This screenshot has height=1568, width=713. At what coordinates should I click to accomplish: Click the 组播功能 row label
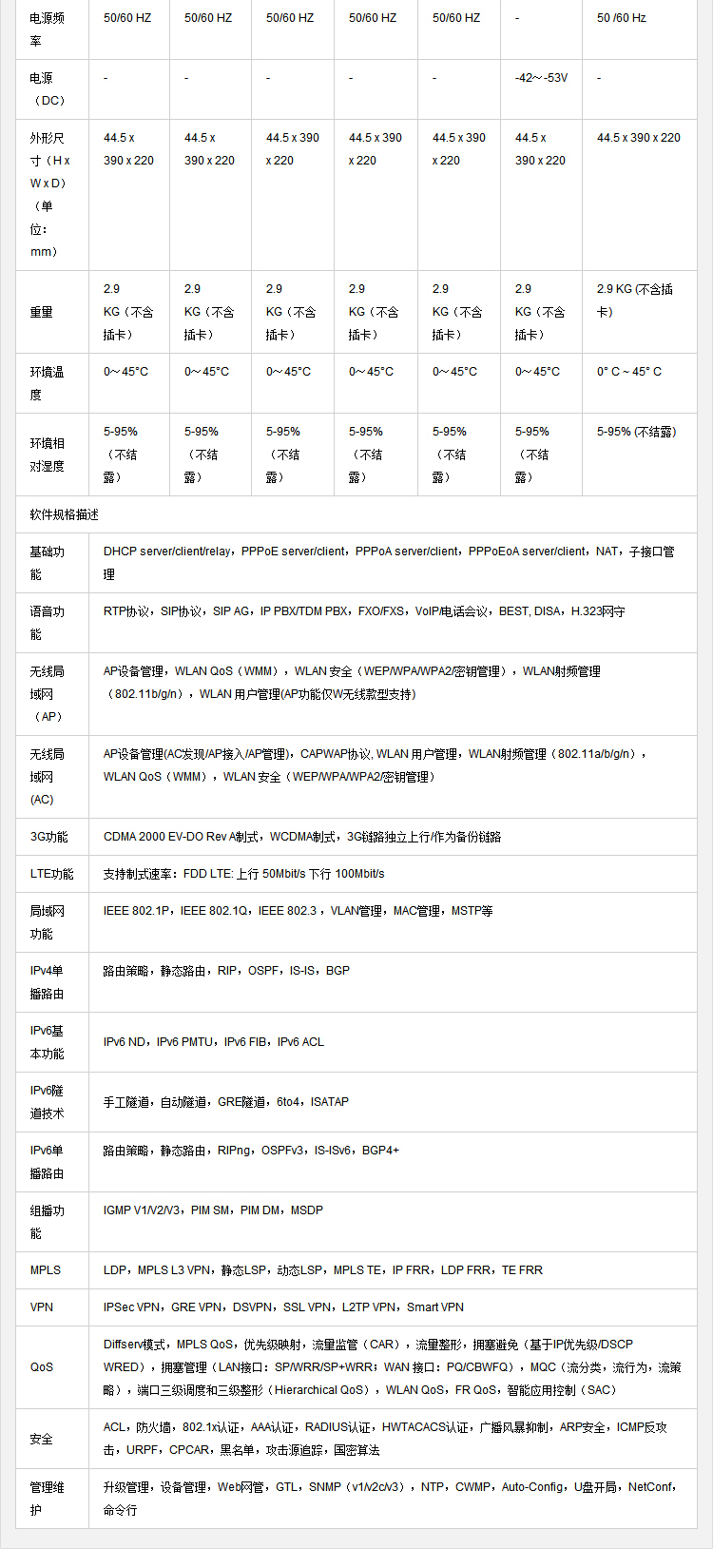tap(48, 1222)
